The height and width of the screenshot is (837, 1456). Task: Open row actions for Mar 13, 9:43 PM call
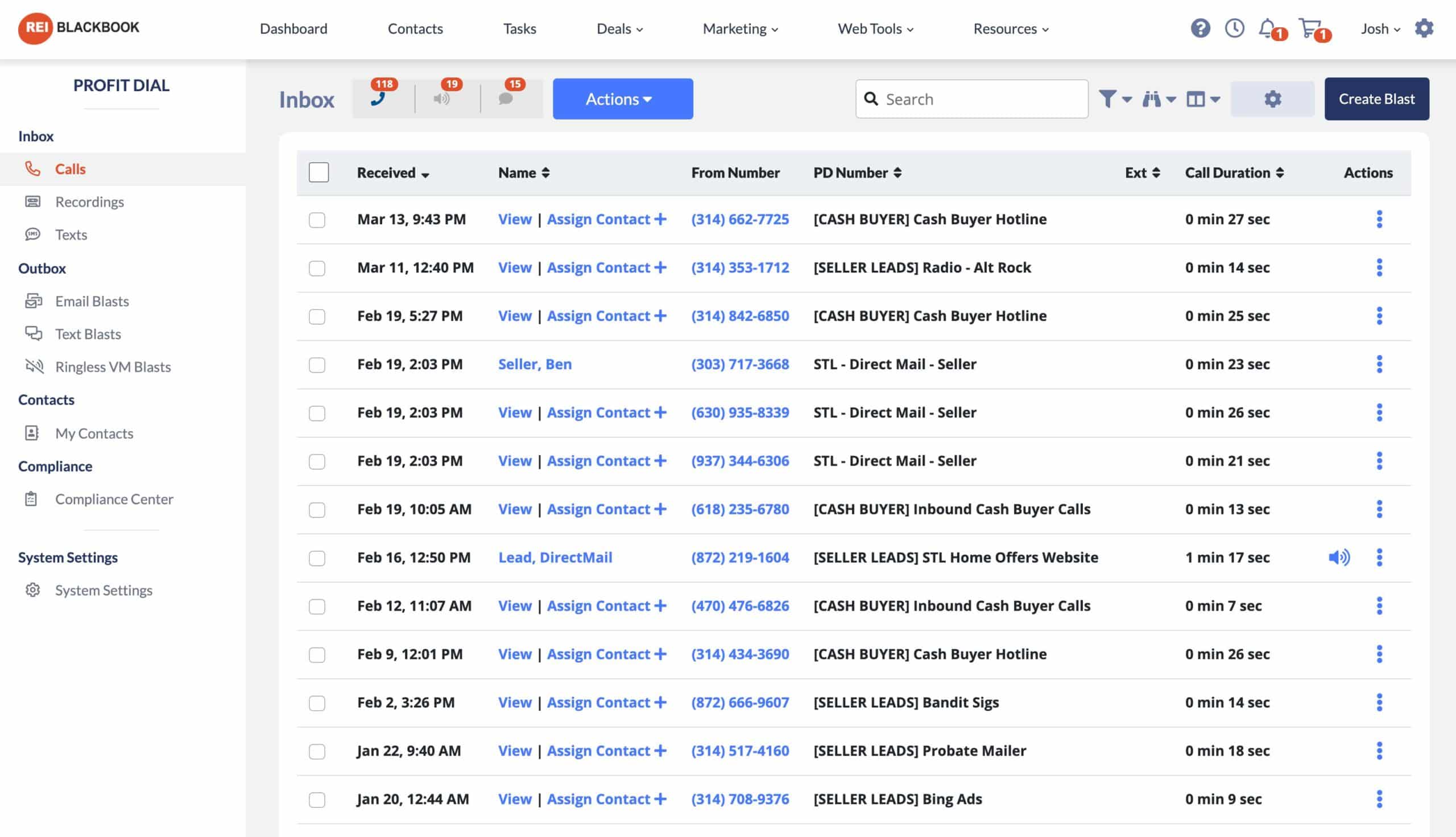click(x=1379, y=219)
